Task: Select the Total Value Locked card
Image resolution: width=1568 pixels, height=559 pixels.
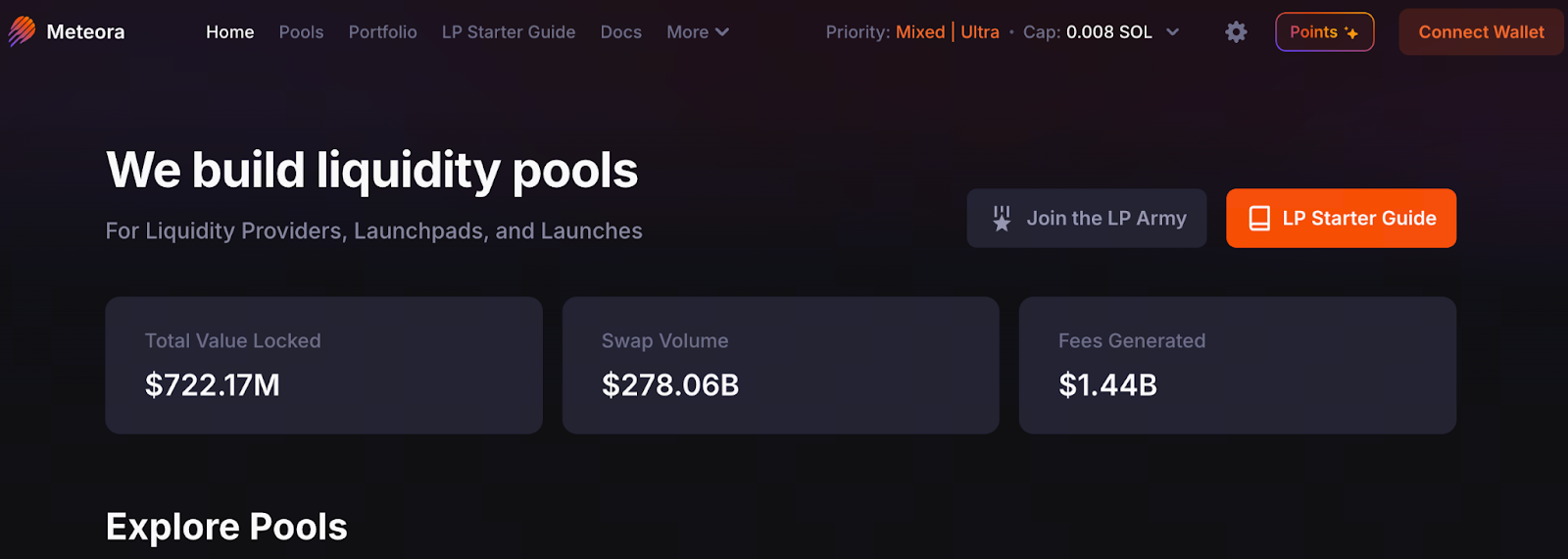Action: click(x=324, y=366)
